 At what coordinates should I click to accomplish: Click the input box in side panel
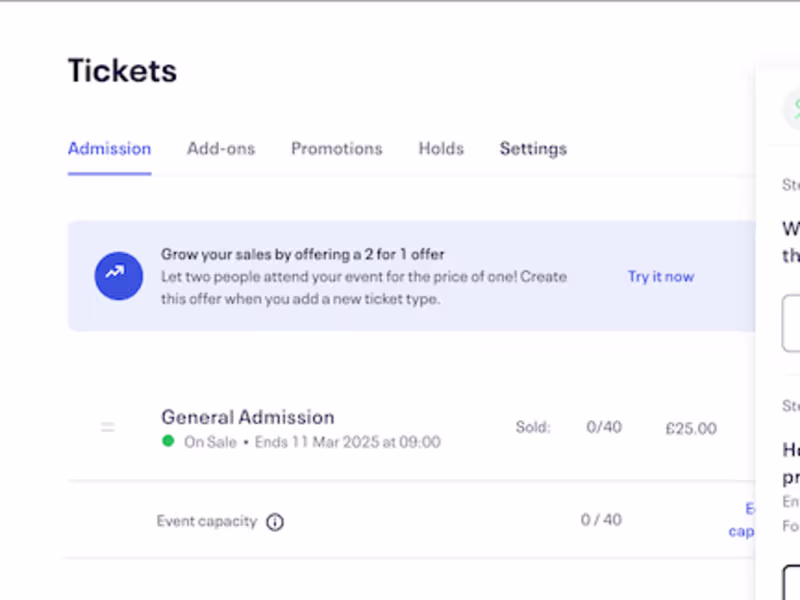(x=791, y=323)
